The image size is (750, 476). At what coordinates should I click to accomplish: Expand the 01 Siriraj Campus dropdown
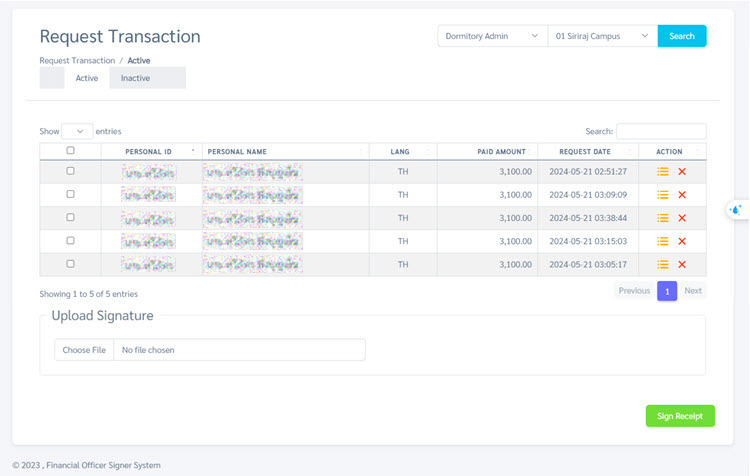coord(602,36)
